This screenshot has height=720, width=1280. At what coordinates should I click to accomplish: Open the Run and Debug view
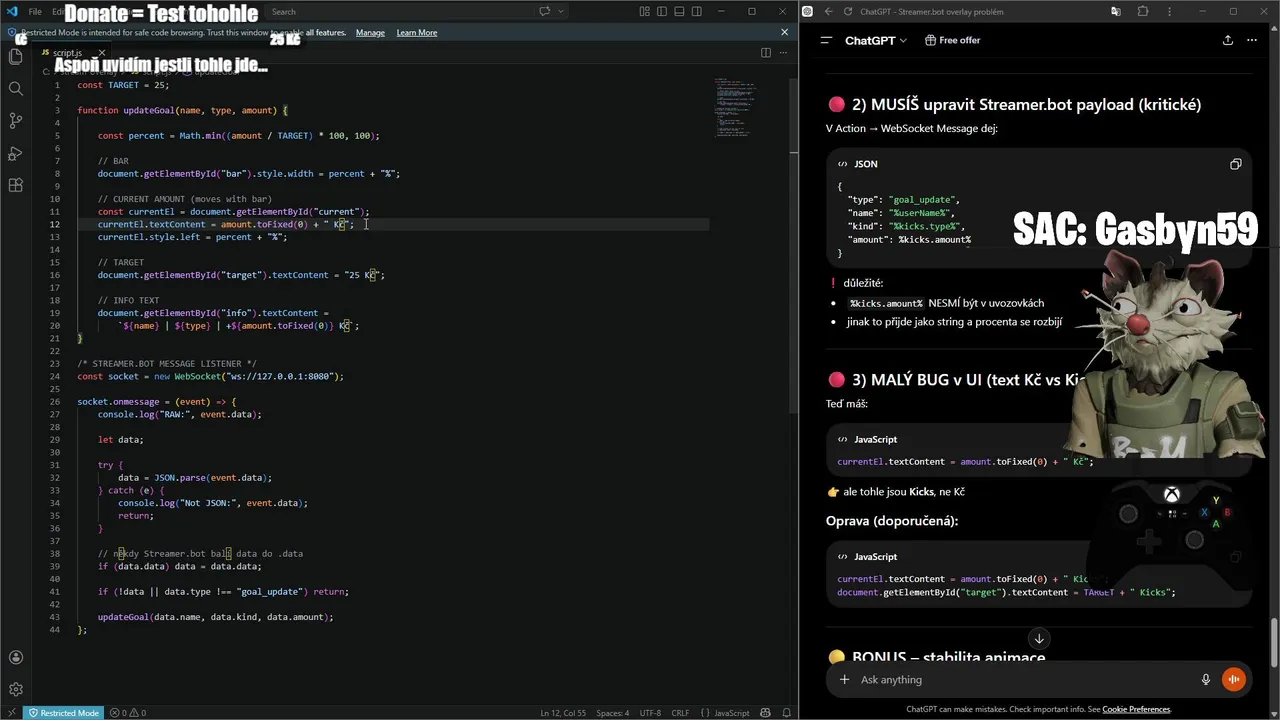pos(15,153)
